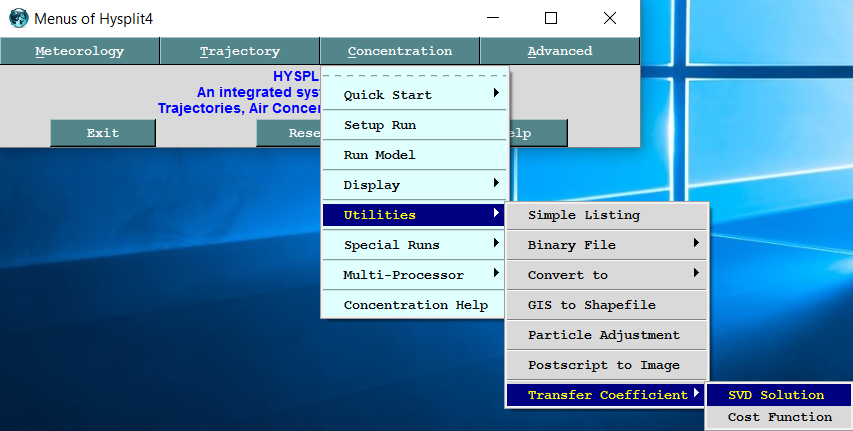
Task: Open the Advanced menu
Action: click(560, 51)
